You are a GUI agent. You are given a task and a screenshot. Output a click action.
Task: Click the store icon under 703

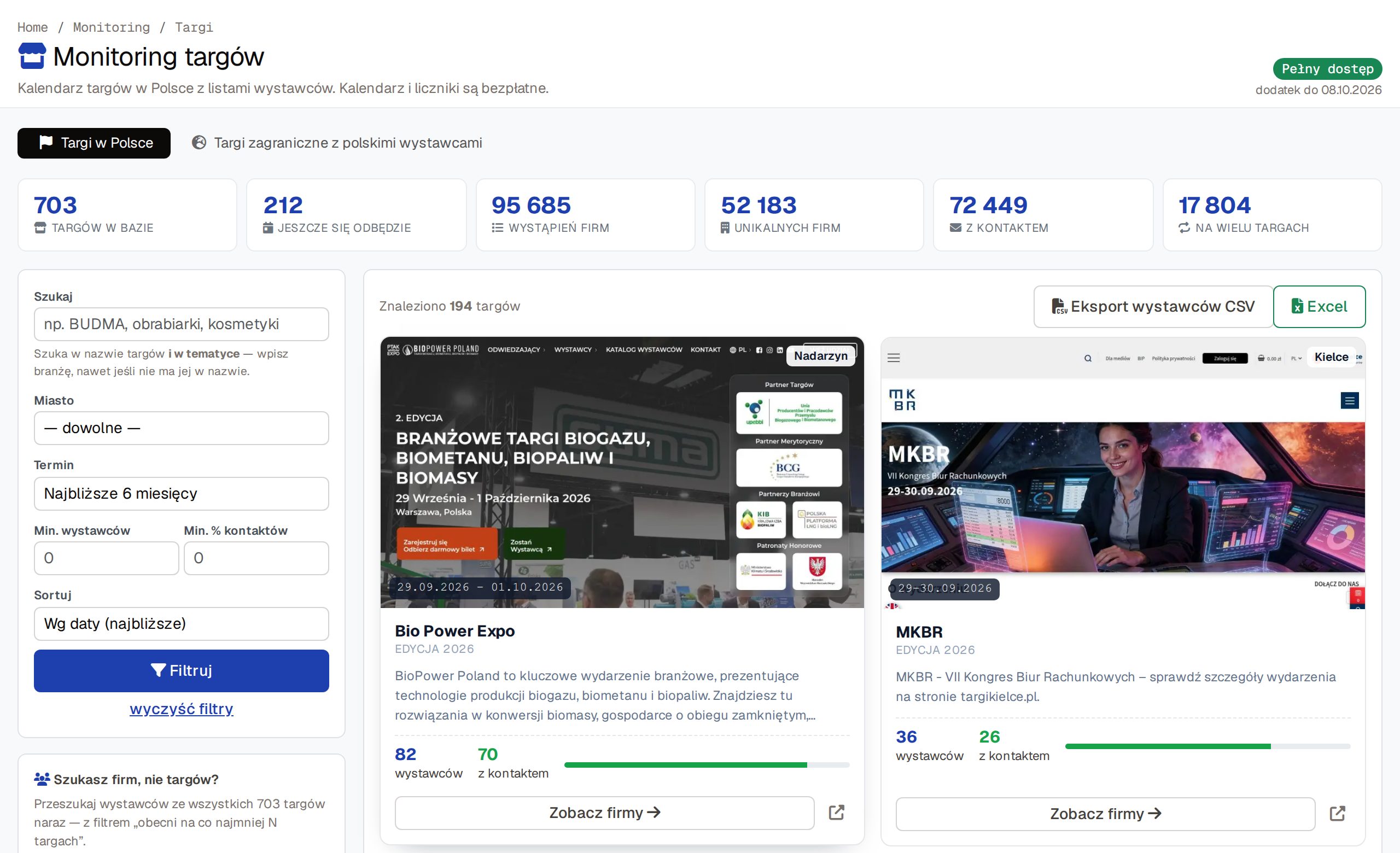click(x=40, y=227)
